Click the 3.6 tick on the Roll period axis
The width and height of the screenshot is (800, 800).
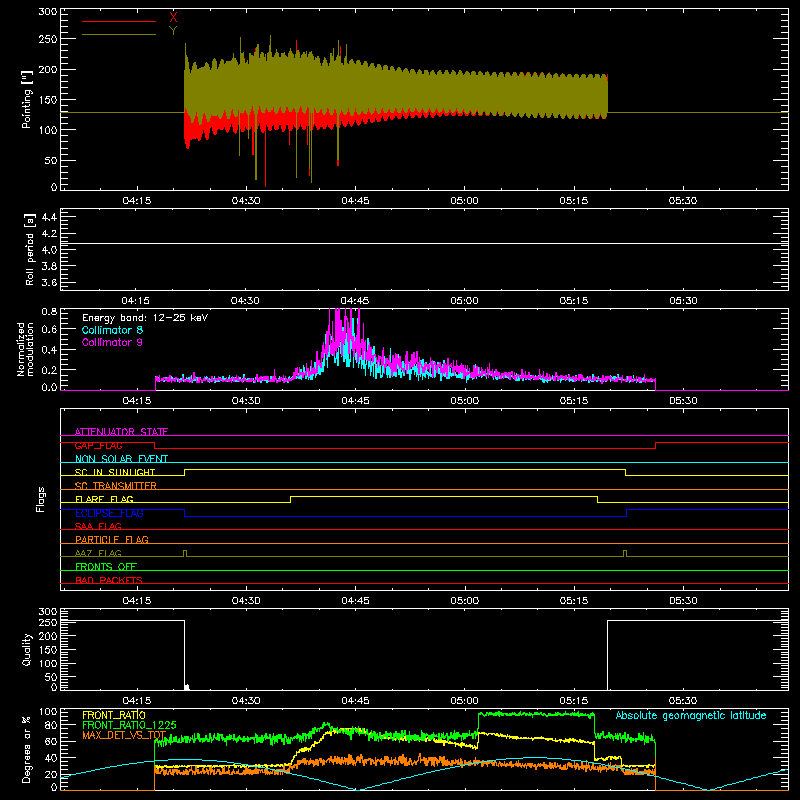(49, 282)
